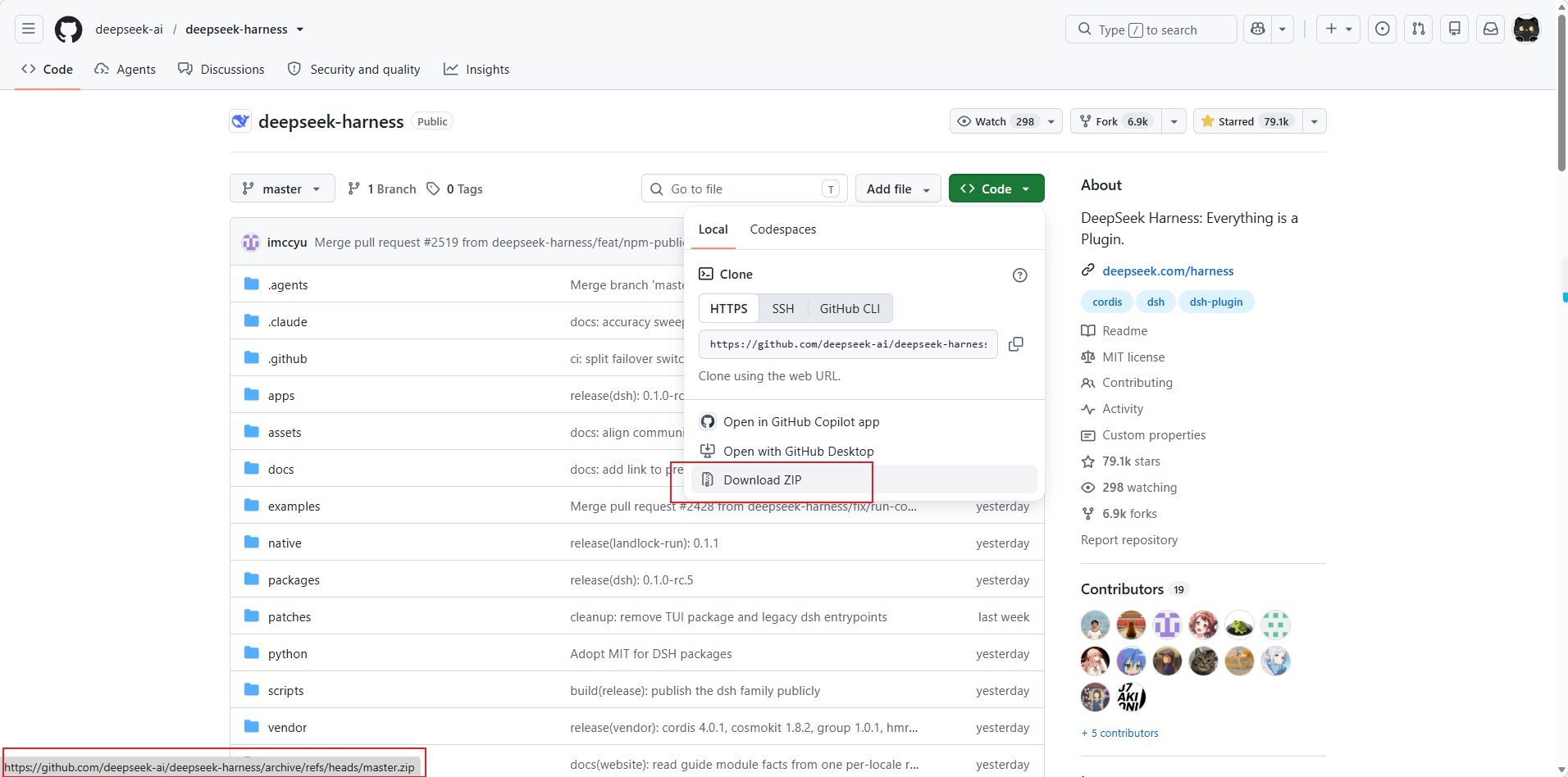
Task: Open the Copilot chat icon
Action: point(1257,30)
